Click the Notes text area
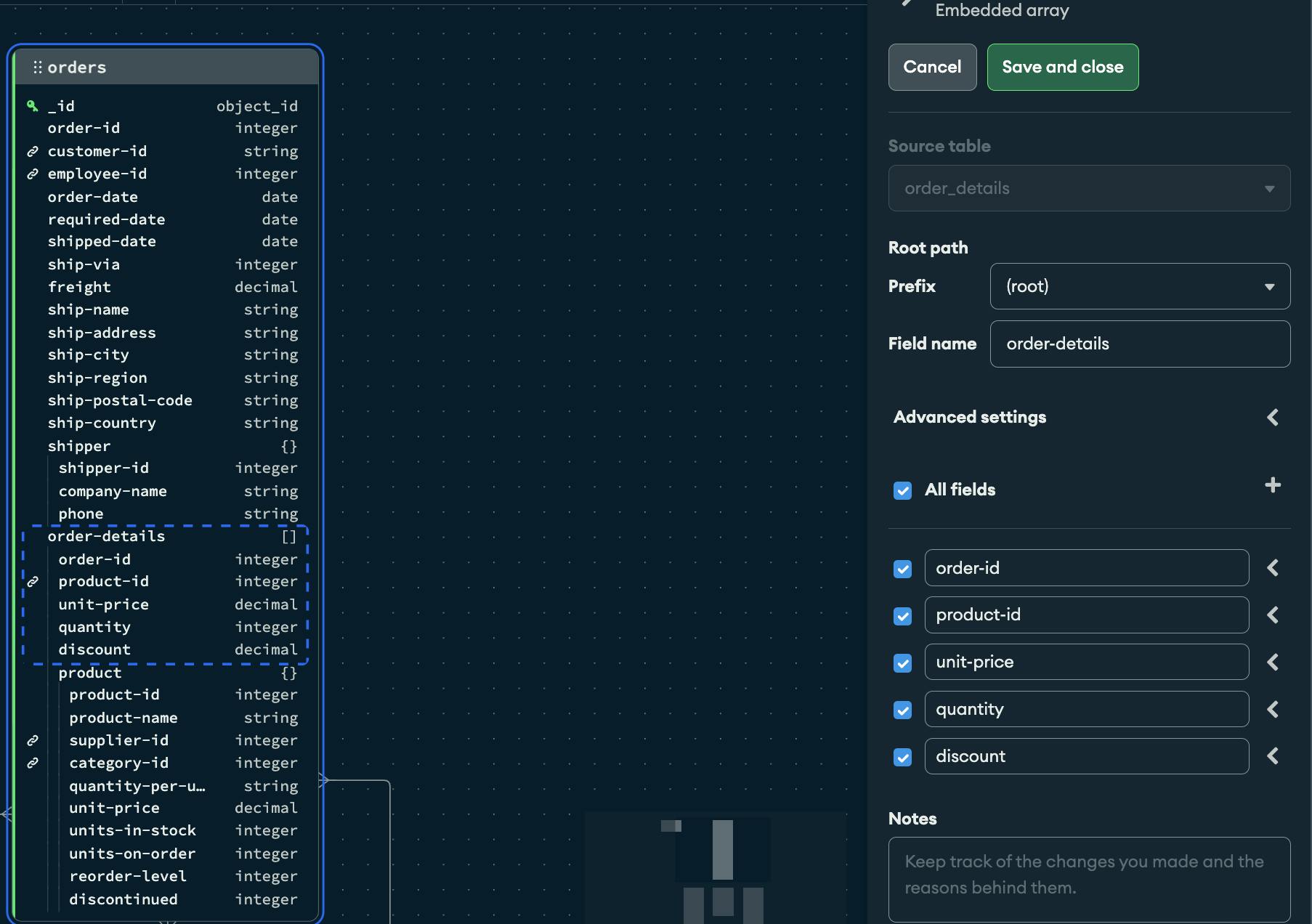1312x924 pixels. click(1089, 880)
